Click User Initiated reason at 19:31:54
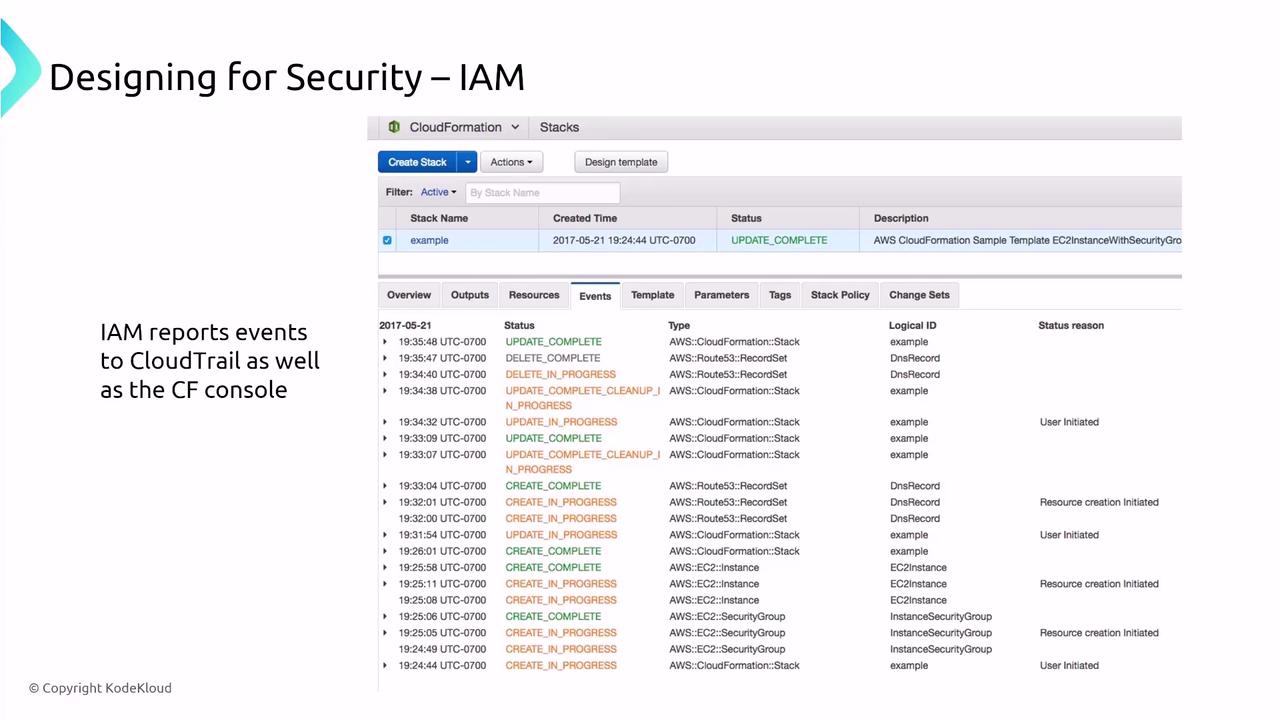This screenshot has height=720, width=1280. tap(1069, 535)
